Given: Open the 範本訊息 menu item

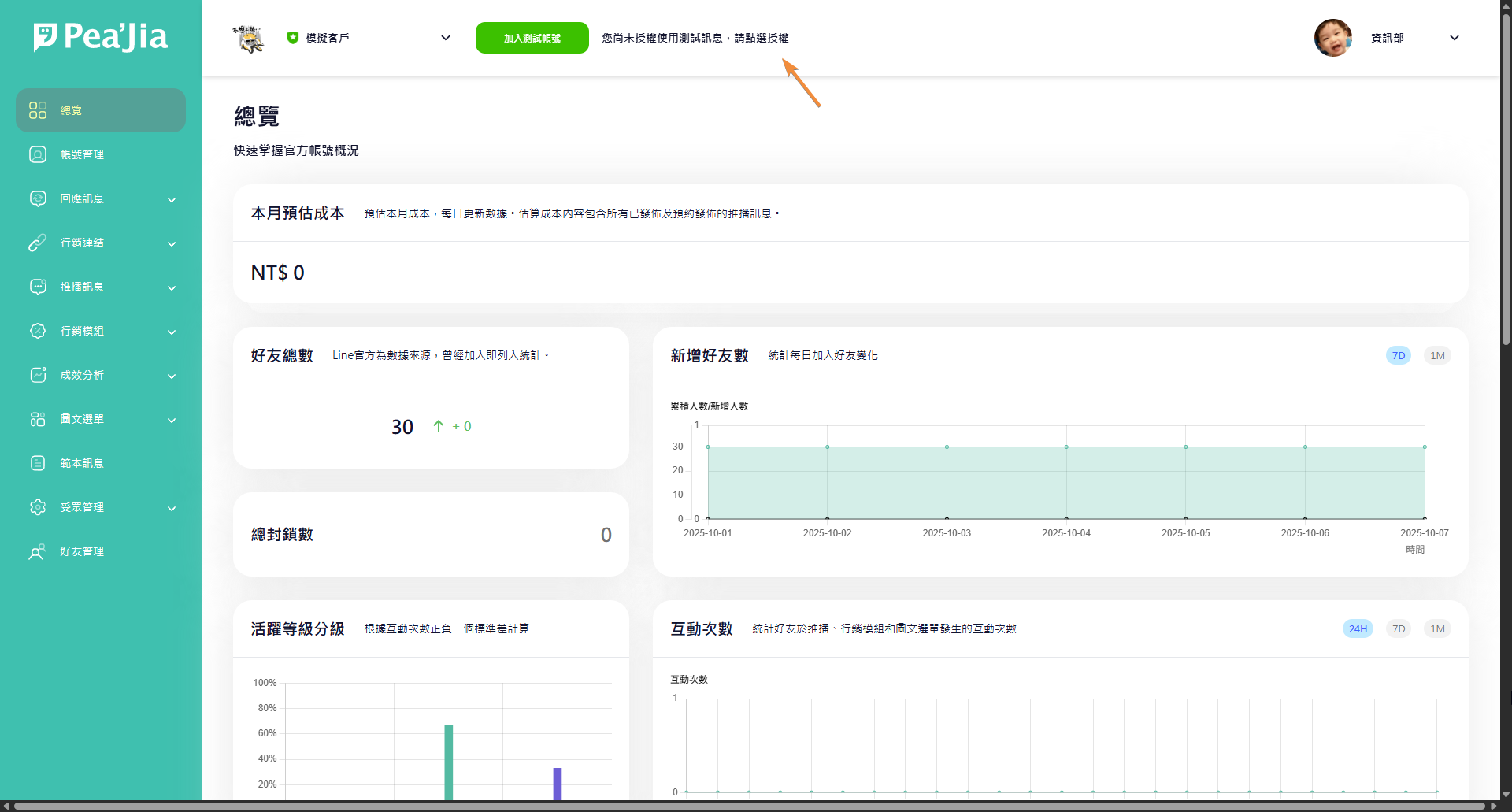Looking at the screenshot, I should [82, 463].
